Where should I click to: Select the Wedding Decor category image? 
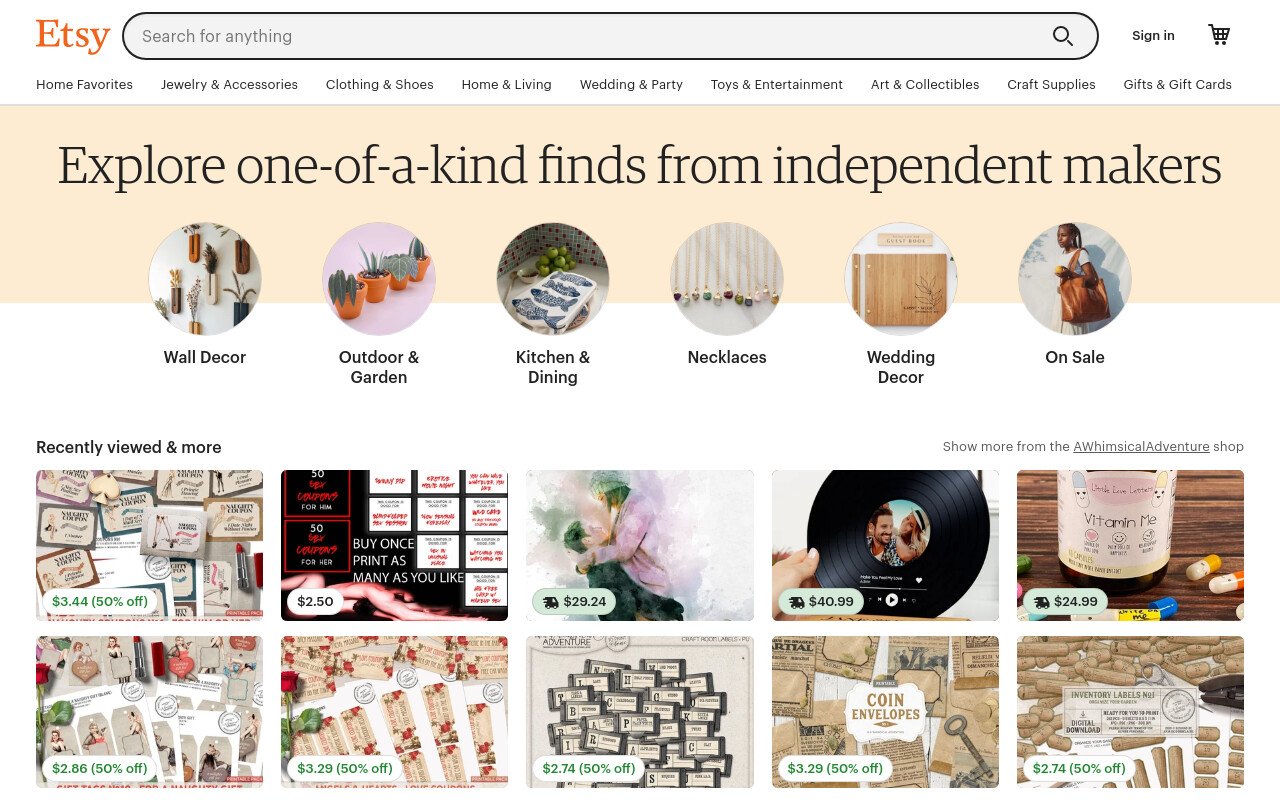901,279
